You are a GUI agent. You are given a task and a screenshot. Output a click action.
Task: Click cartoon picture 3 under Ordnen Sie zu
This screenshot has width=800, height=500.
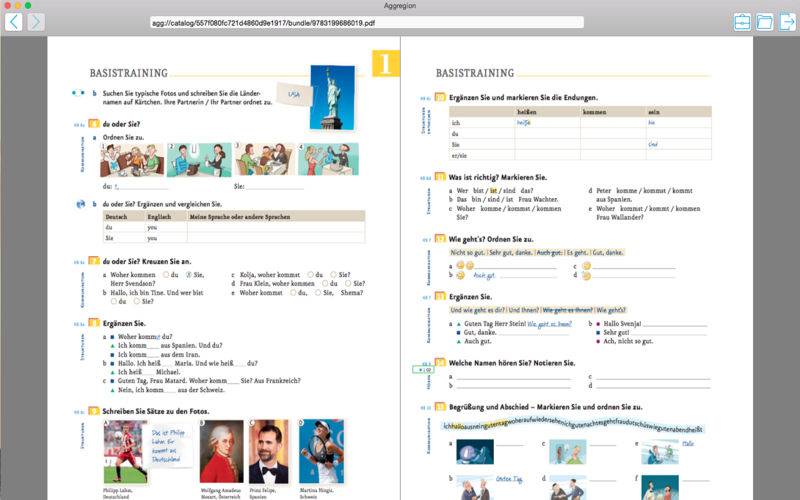click(264, 160)
